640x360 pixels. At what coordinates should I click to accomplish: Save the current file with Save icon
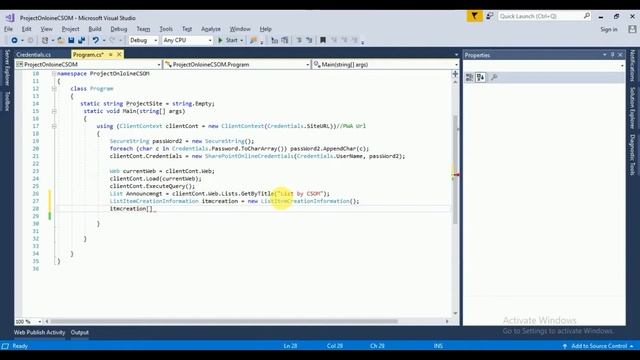tap(71, 40)
